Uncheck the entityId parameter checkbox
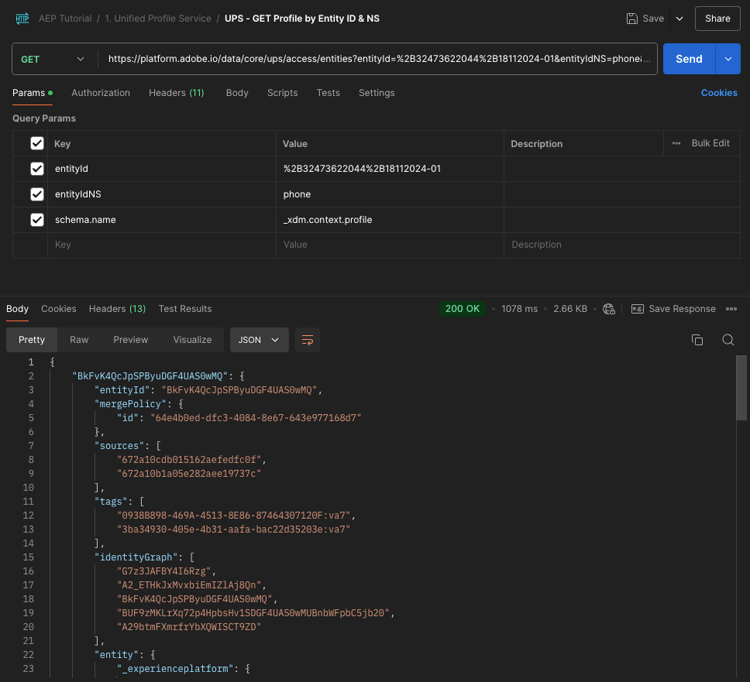The height and width of the screenshot is (682, 750). coord(37,169)
